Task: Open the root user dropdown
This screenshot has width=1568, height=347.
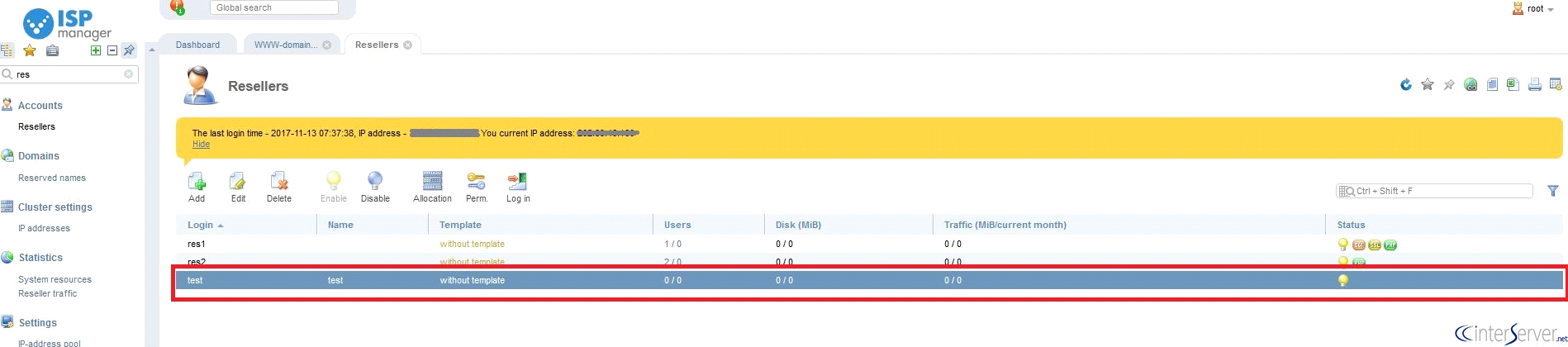Action: pyautogui.click(x=1533, y=8)
